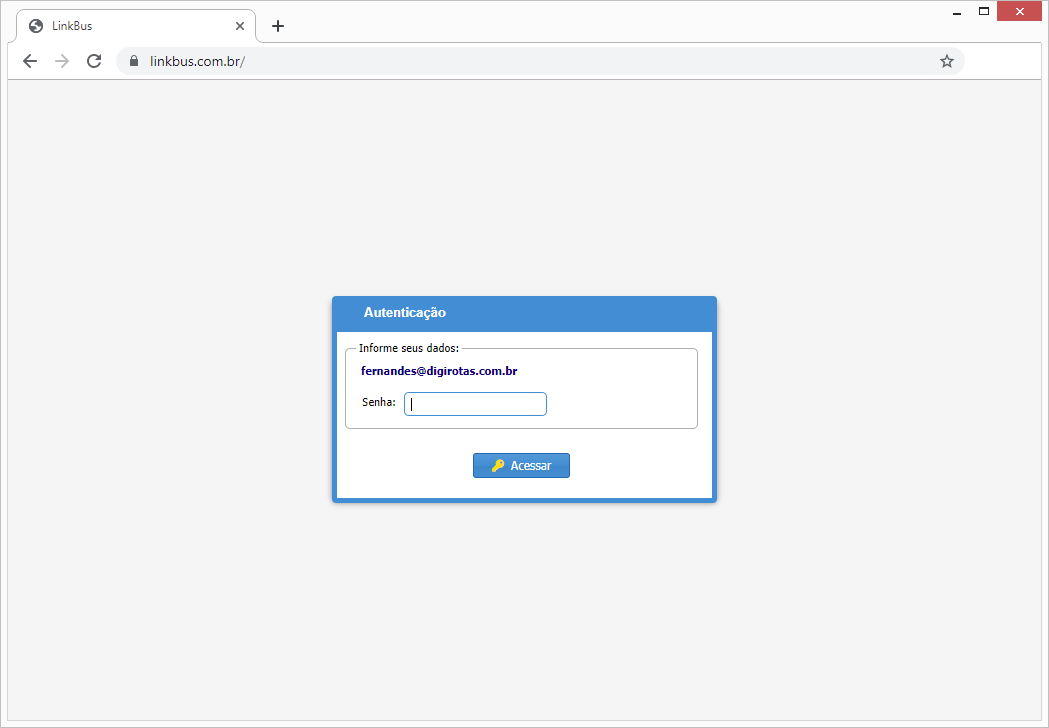This screenshot has height=728, width=1049.
Task: Click the globe favicon on the LinkBus tab
Action: [x=36, y=26]
